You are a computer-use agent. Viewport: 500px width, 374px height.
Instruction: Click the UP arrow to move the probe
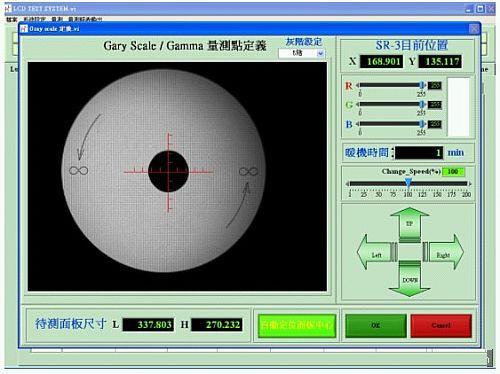tap(409, 224)
